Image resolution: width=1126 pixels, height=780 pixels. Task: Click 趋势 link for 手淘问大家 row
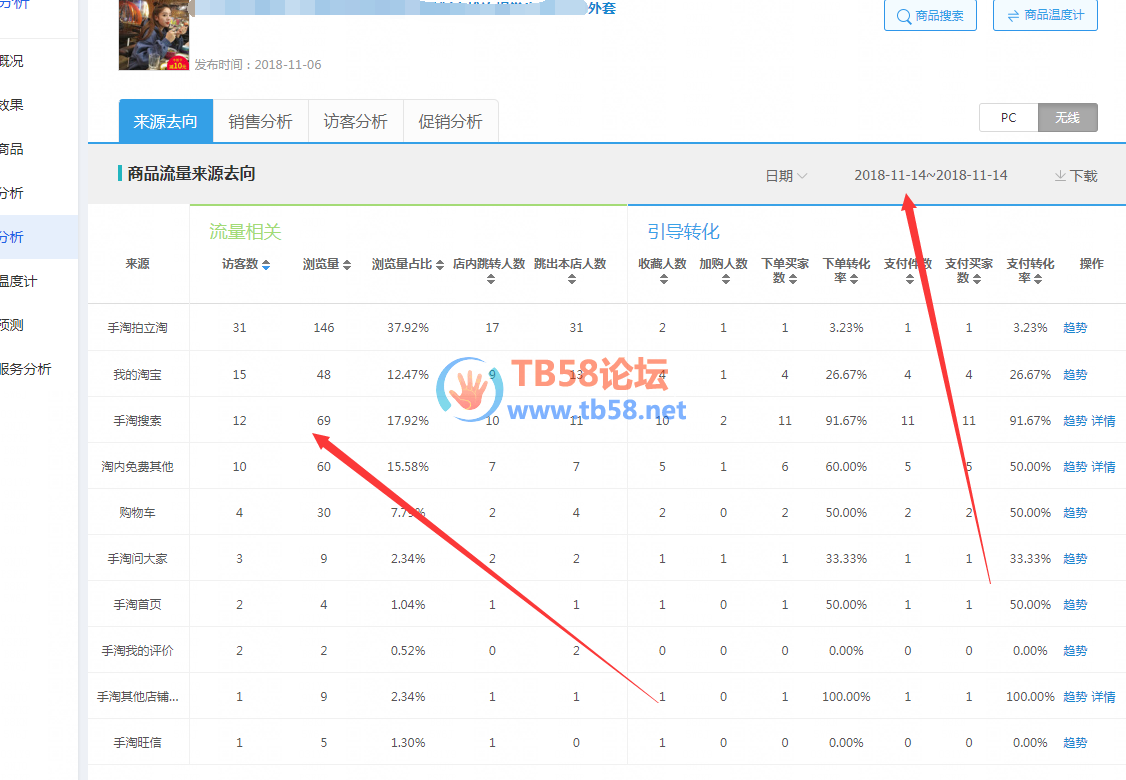pos(1075,559)
